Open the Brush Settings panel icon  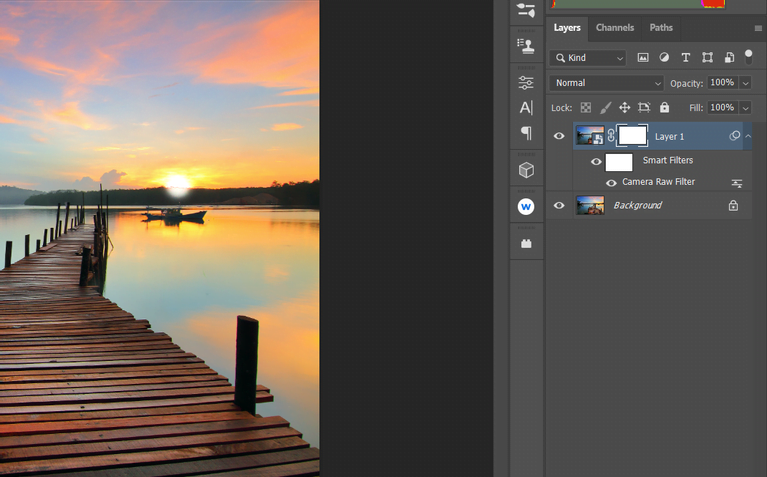point(526,10)
